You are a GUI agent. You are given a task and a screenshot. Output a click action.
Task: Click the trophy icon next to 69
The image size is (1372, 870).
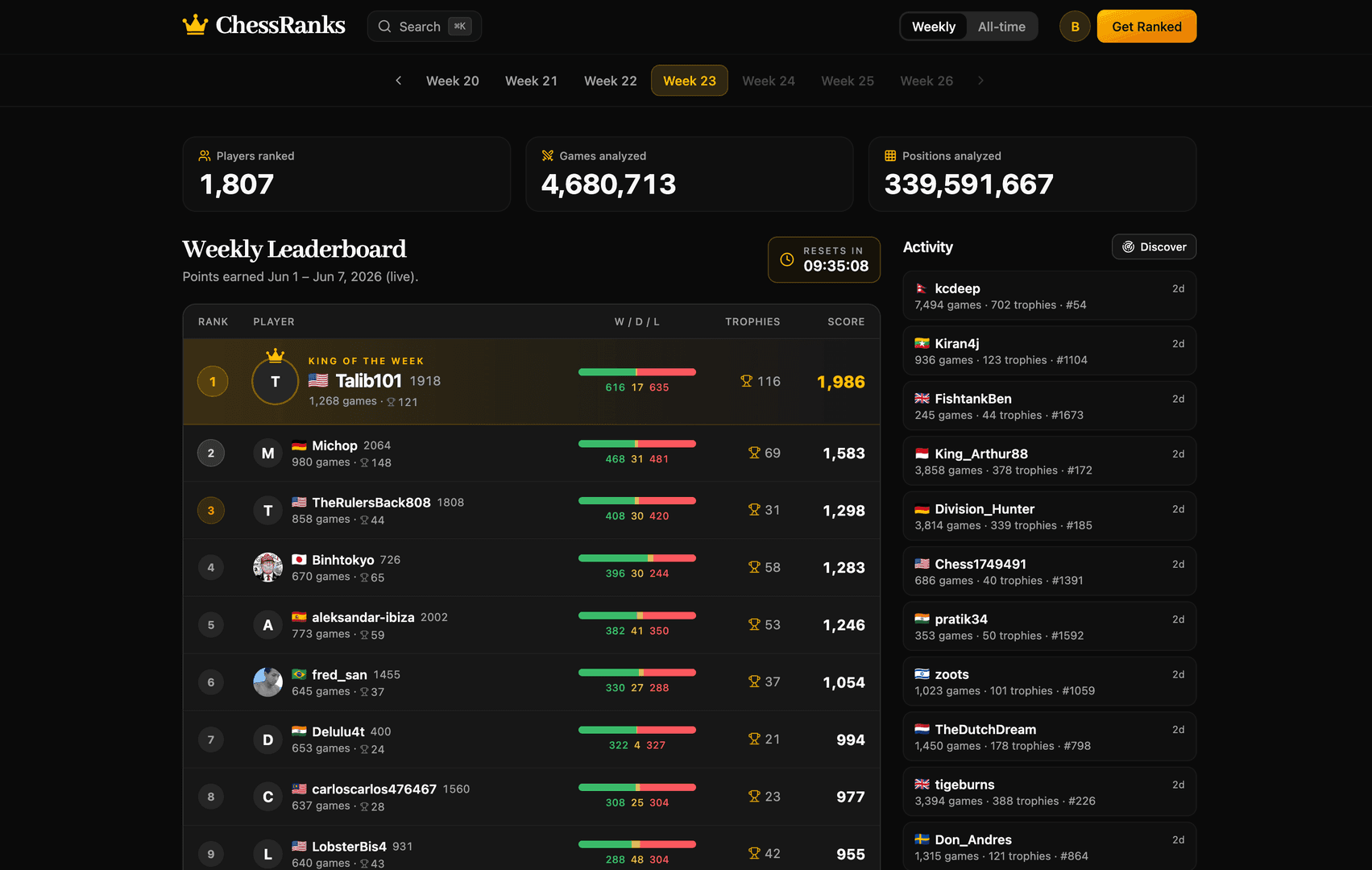pyautogui.click(x=754, y=453)
